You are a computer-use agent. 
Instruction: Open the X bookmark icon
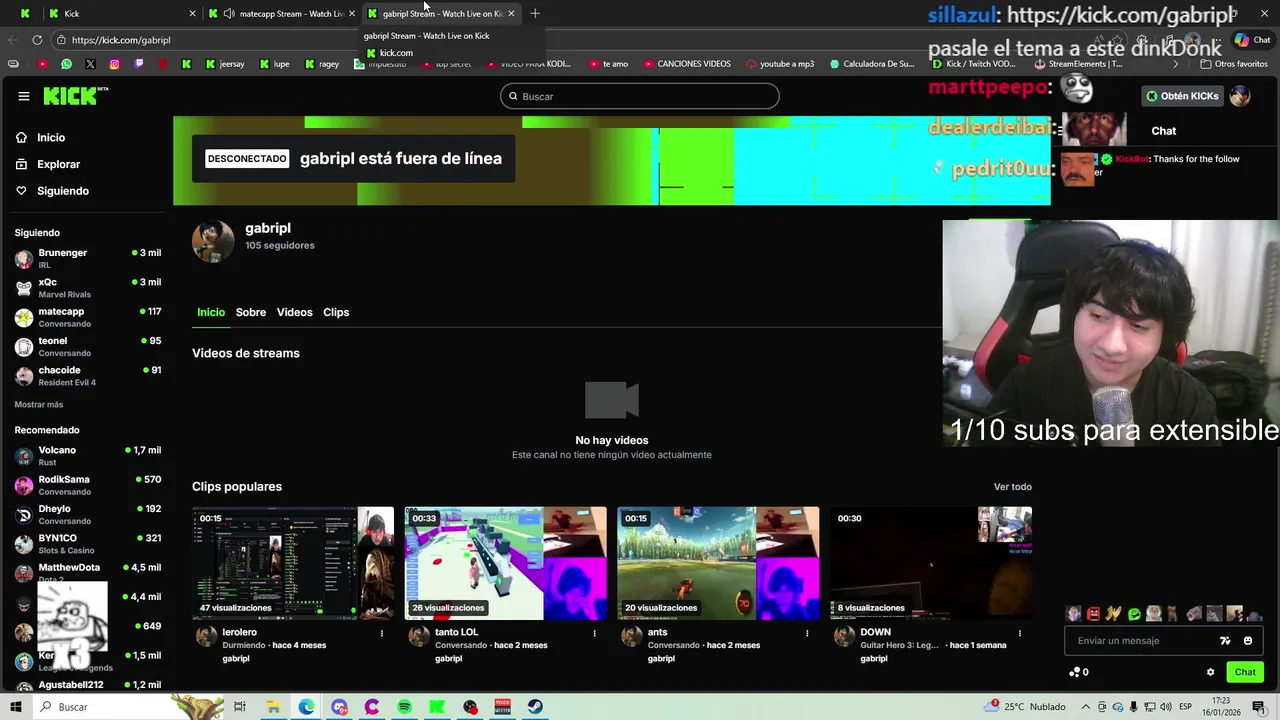(90, 64)
